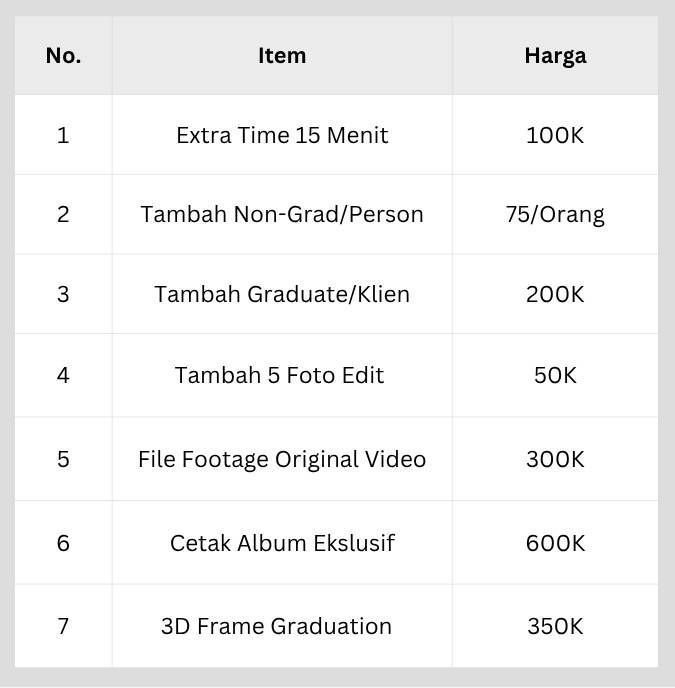Select row number 7 cell
The height and width of the screenshot is (688, 675).
click(63, 626)
